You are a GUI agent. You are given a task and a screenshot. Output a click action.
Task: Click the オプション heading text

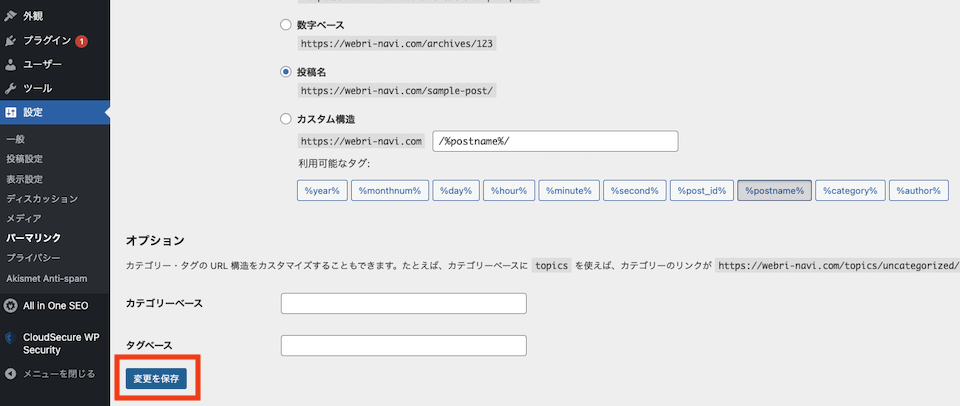155,241
